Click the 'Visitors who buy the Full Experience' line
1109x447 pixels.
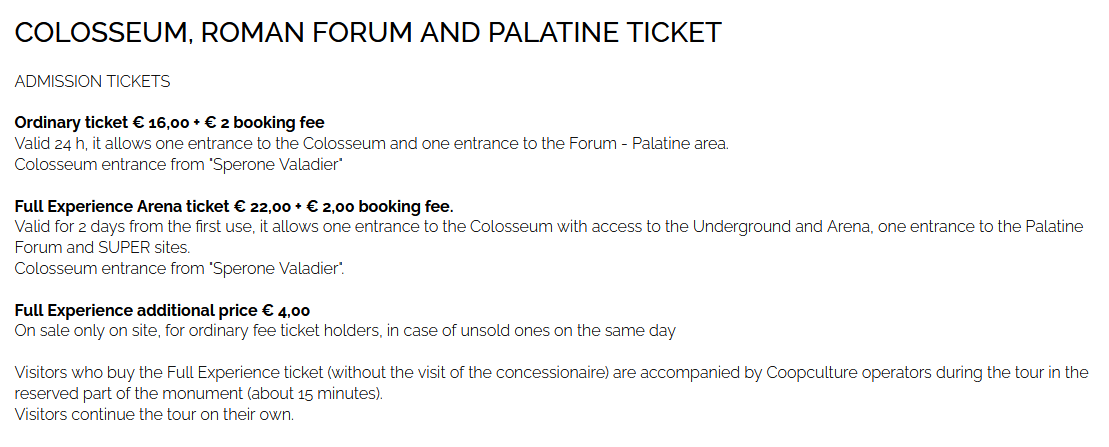coord(300,373)
